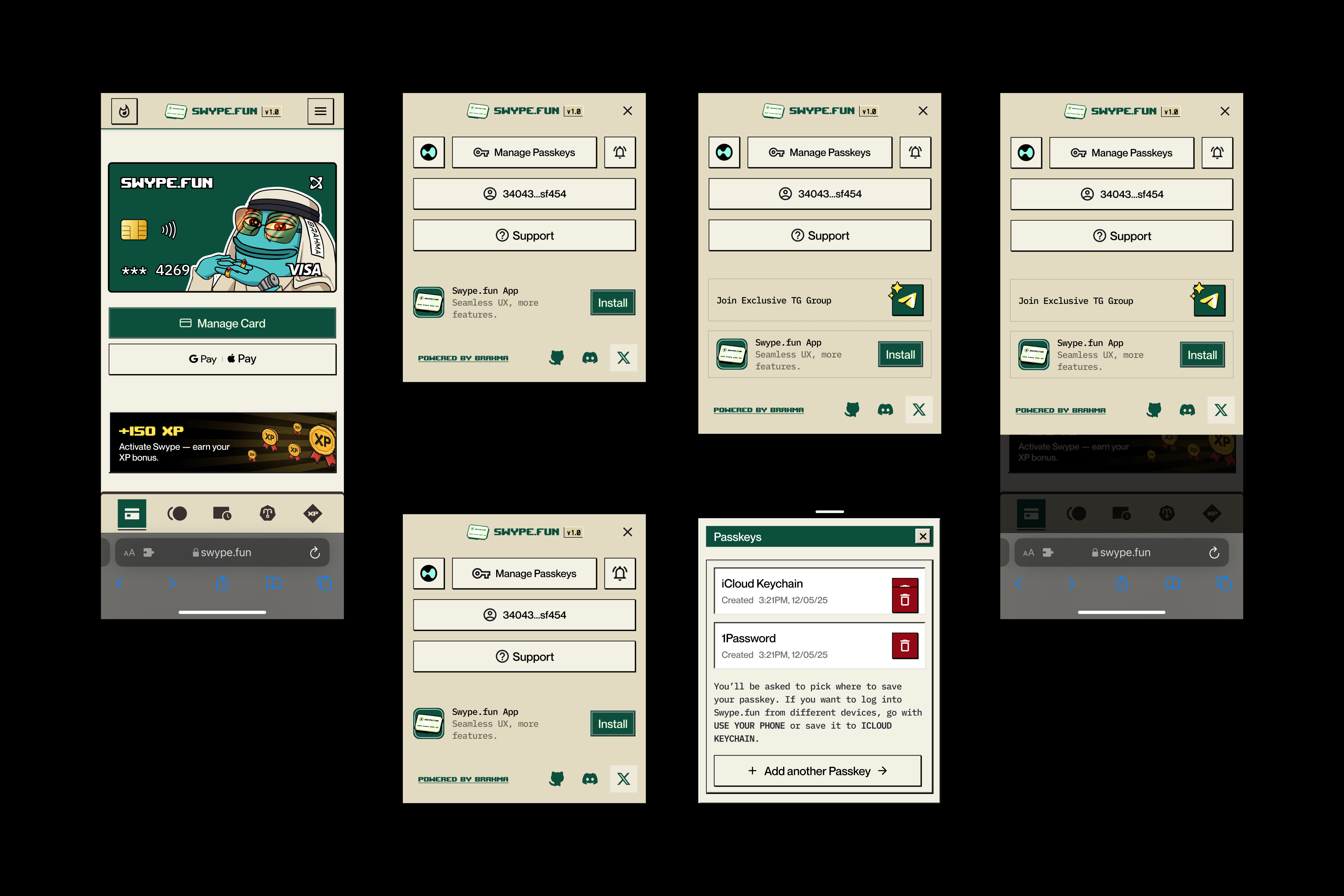This screenshot has height=896, width=1344.
Task: Go back using the home screen's Safari toolbar
Action: [x=119, y=584]
